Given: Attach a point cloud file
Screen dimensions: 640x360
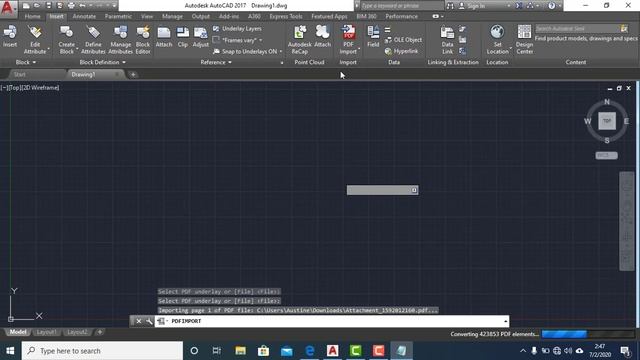Looking at the screenshot, I should click(322, 36).
